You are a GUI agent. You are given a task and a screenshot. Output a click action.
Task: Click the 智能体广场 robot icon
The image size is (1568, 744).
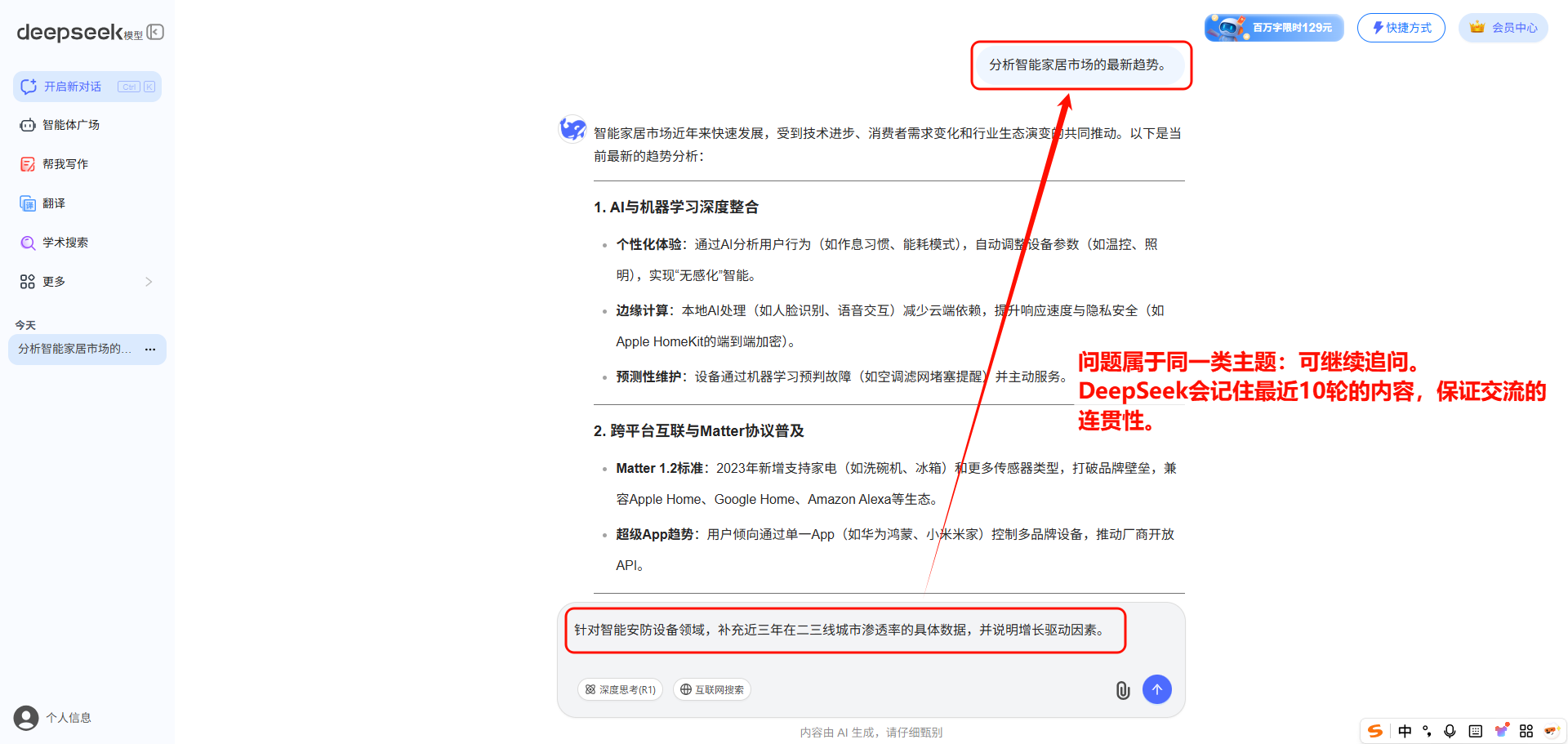pos(28,125)
